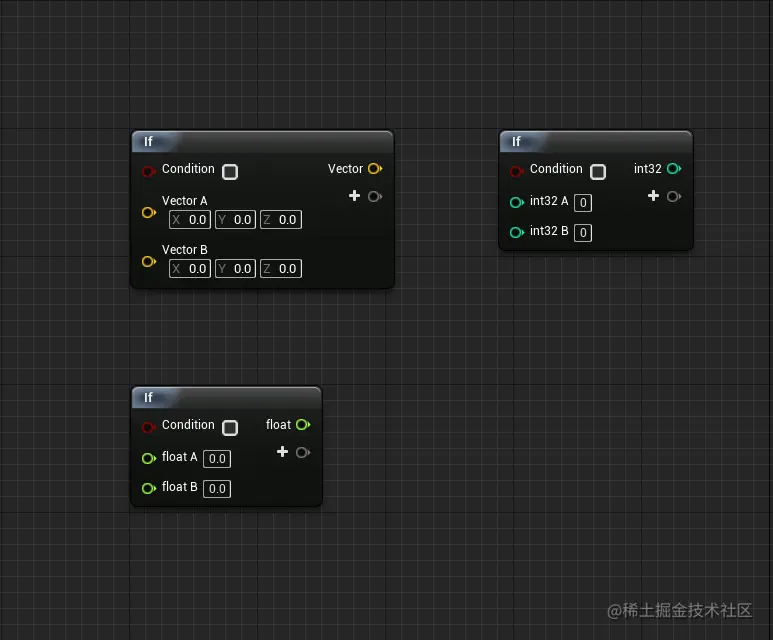Click the int32 A input pin

point(517,202)
